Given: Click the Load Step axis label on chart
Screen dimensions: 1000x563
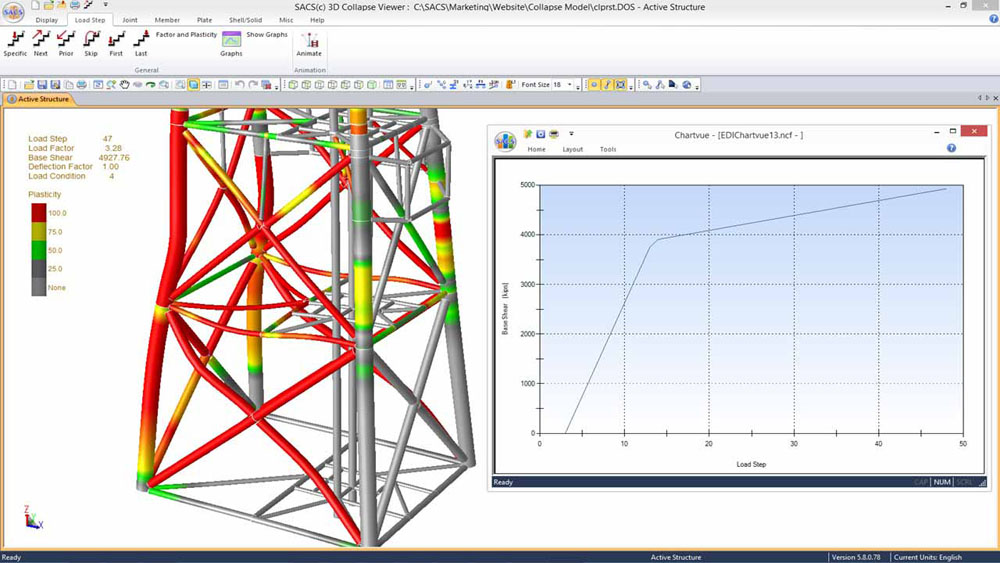Looking at the screenshot, I should pyautogui.click(x=751, y=464).
